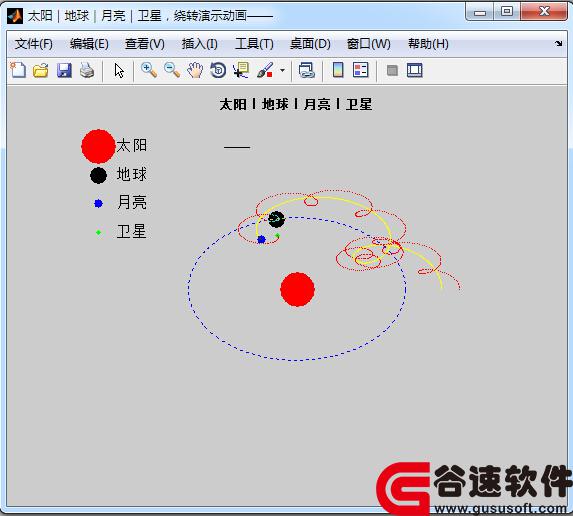The image size is (573, 516).
Task: Select the Edit Plot arrow tool
Action: pos(119,71)
